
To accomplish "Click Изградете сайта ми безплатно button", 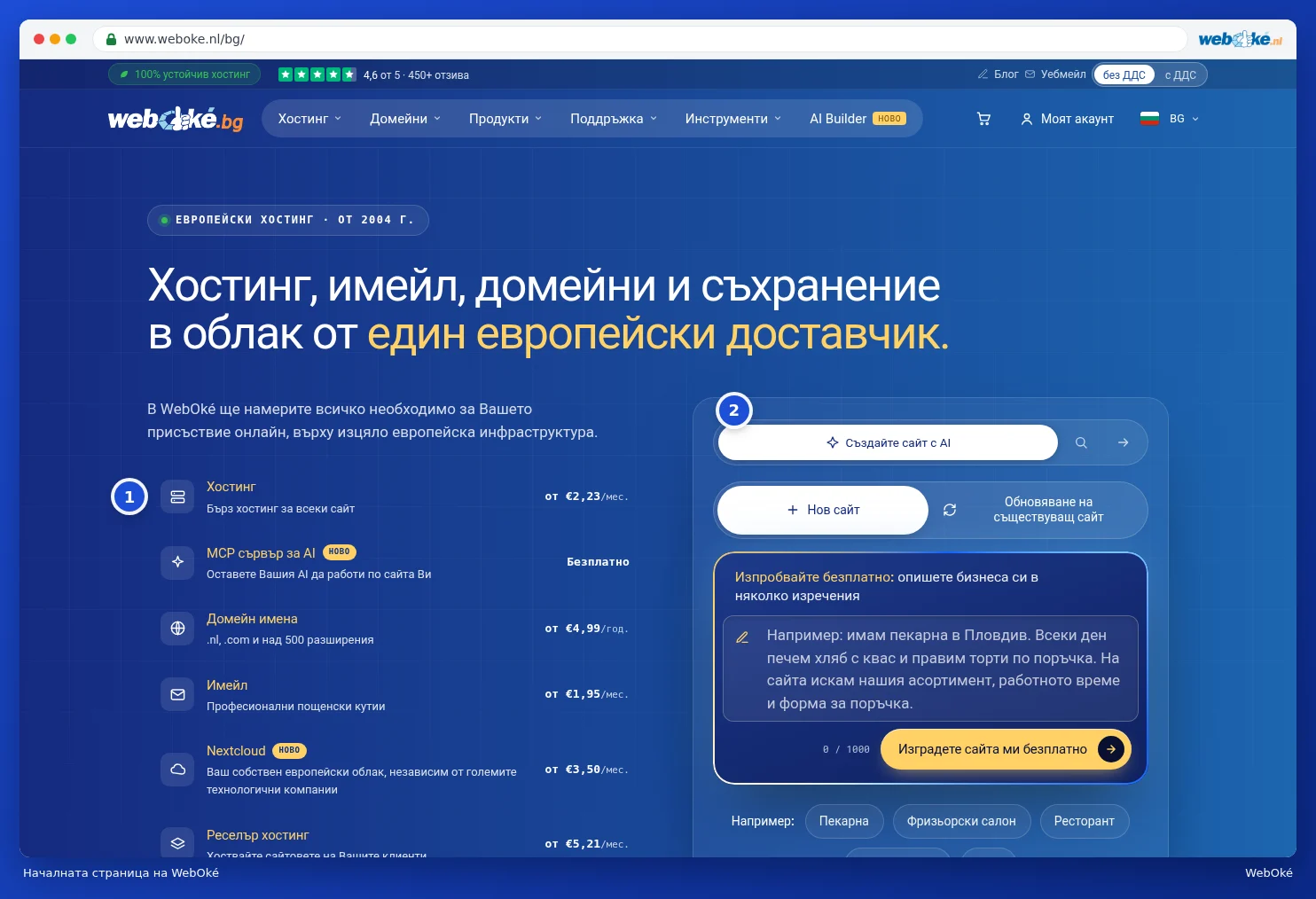I will 1006,749.
